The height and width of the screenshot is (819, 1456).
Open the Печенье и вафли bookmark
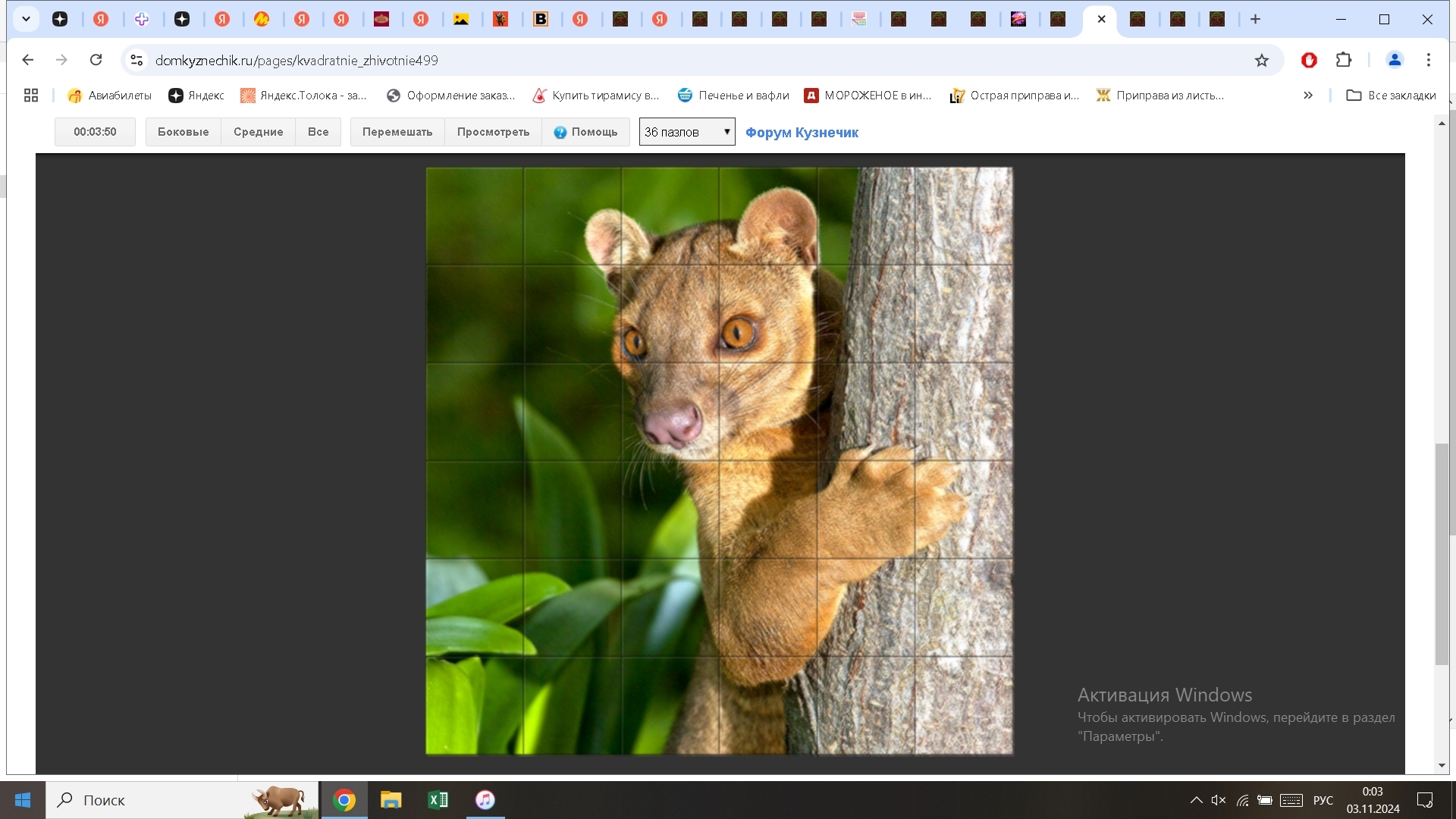pos(733,95)
